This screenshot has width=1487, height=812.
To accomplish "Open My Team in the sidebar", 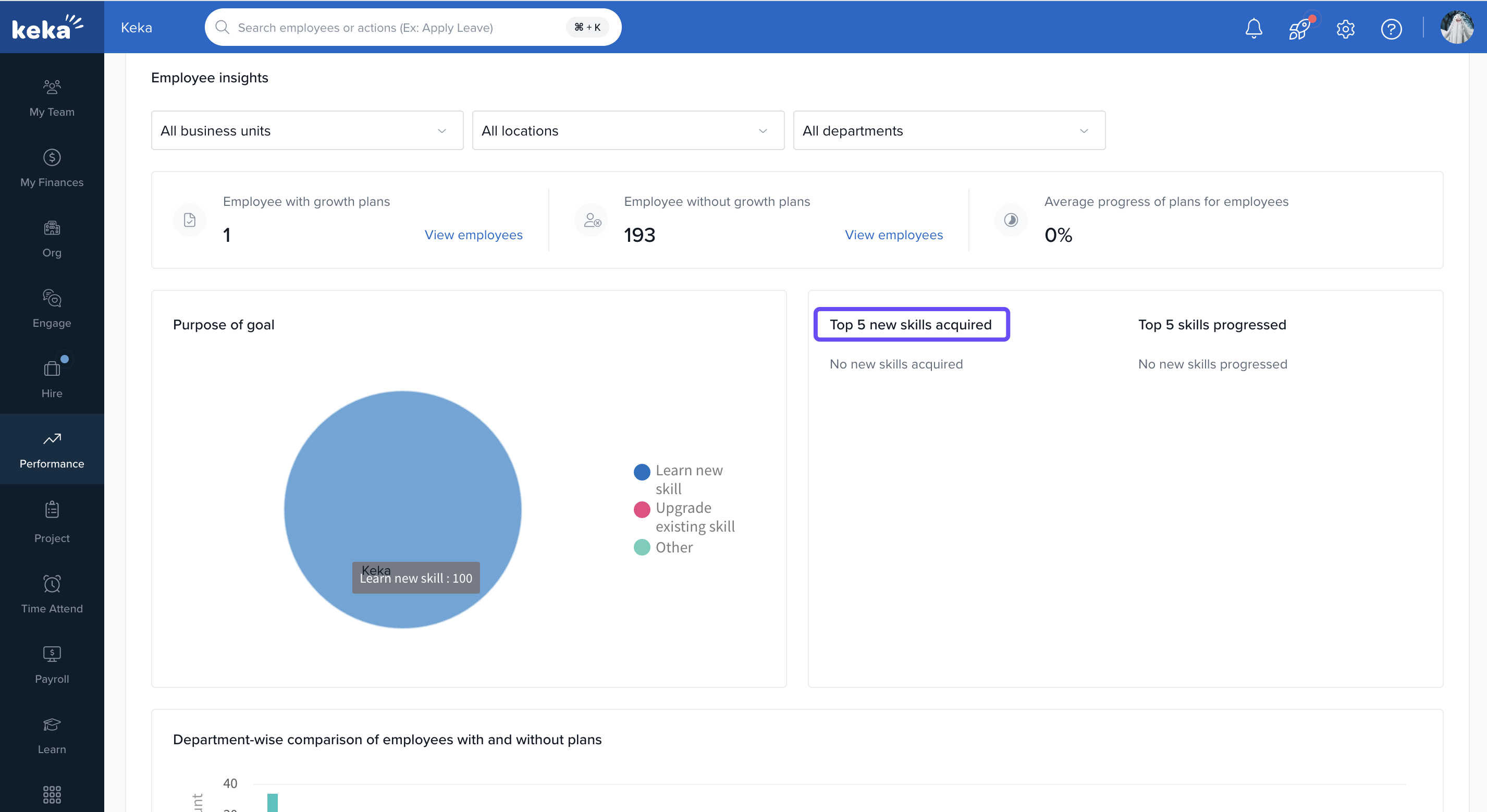I will coord(52,97).
